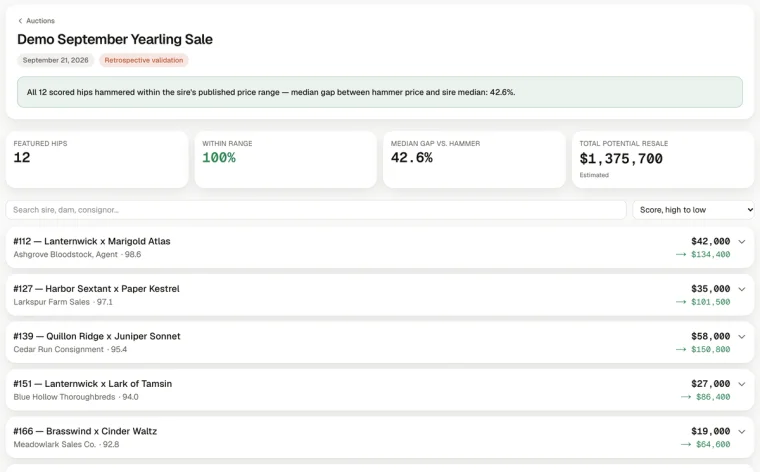760x472 pixels.
Task: Click the Within Range 100% value
Action: (x=219, y=157)
